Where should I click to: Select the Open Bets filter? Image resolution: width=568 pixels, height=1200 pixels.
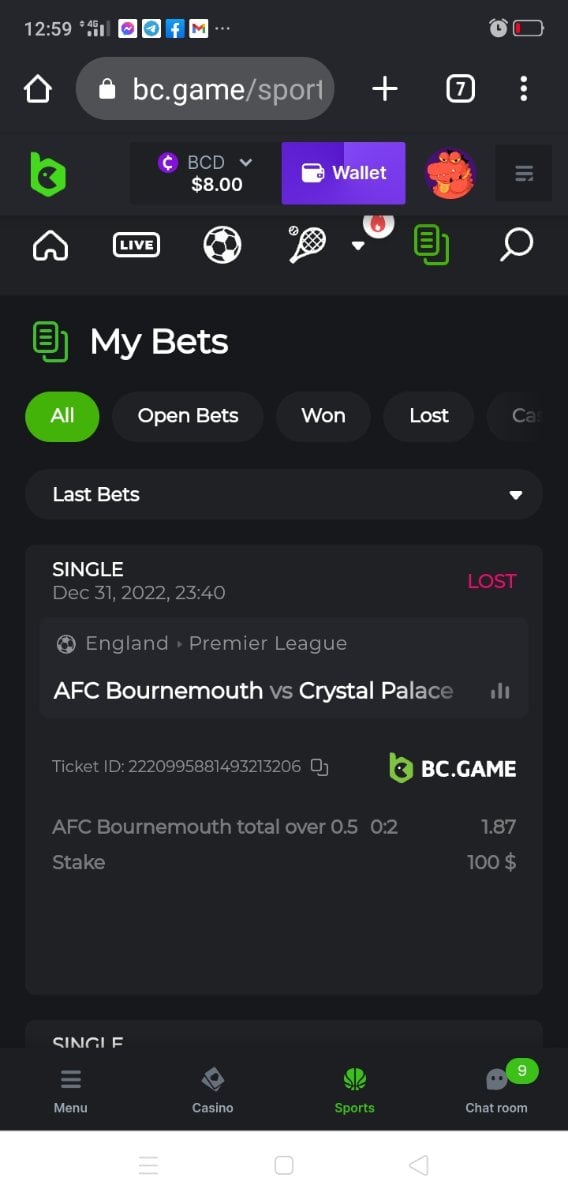[x=188, y=416]
